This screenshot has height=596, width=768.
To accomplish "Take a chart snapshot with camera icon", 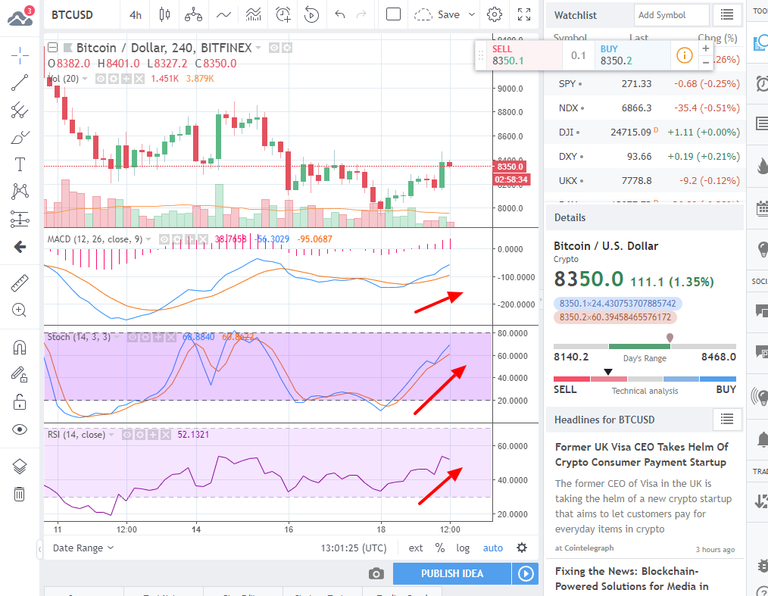I will coord(376,573).
